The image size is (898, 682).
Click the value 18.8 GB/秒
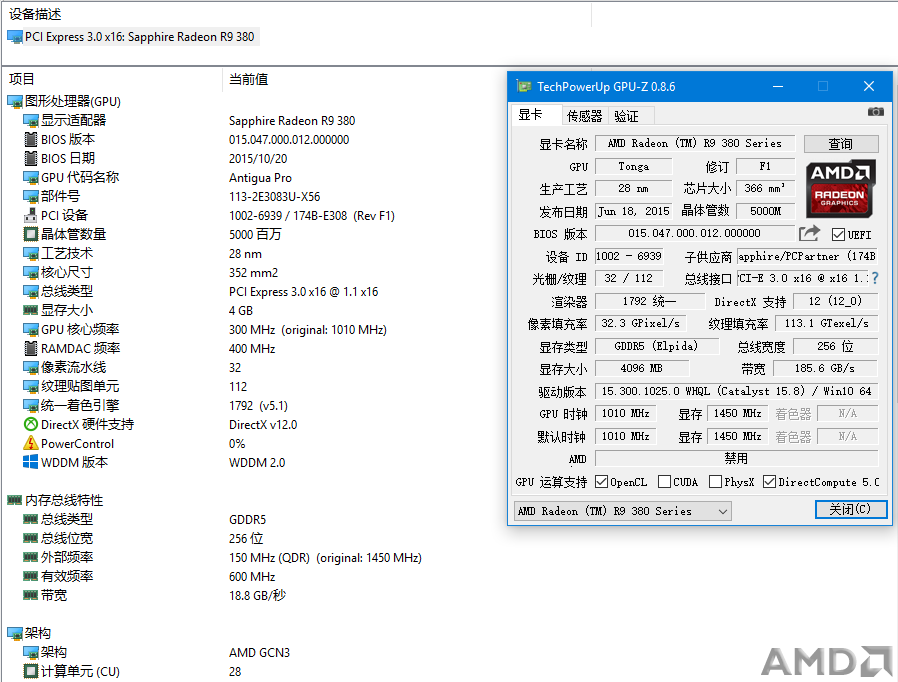pos(257,596)
